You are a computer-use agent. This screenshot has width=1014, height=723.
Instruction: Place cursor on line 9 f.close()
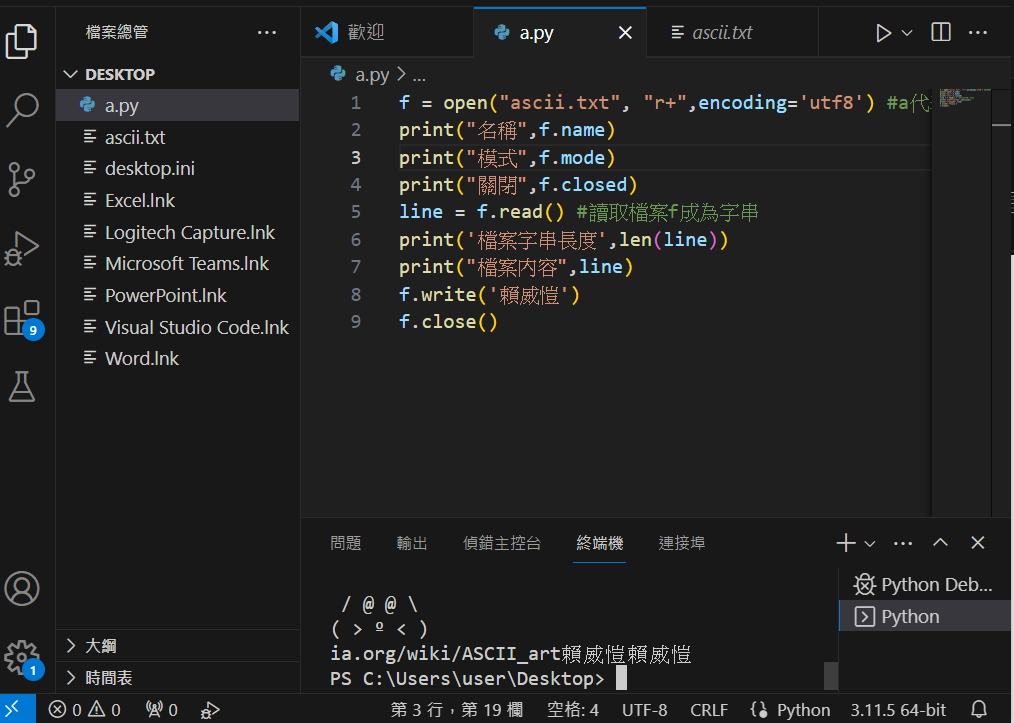pyautogui.click(x=448, y=321)
